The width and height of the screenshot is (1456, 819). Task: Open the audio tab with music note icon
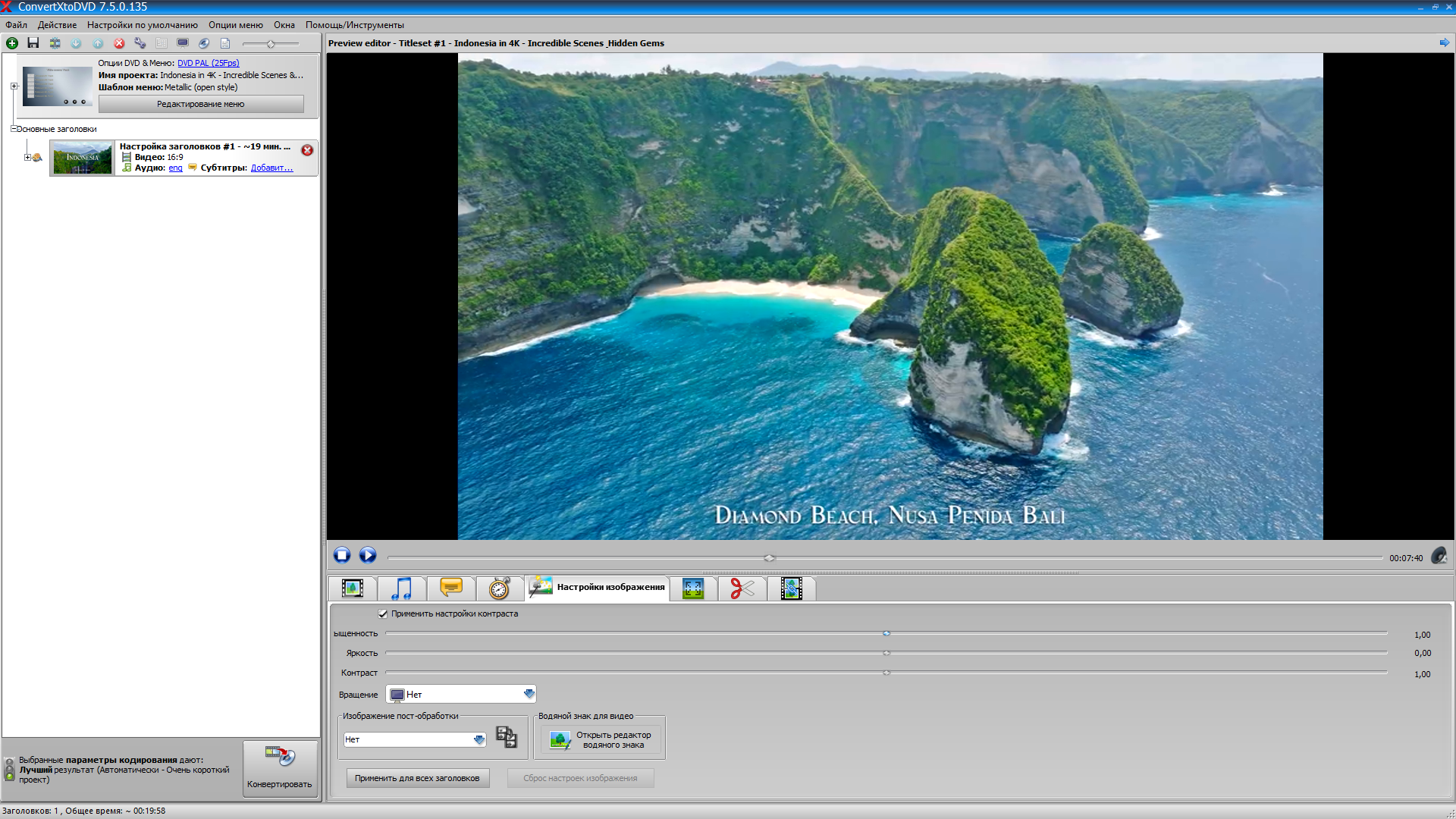click(x=402, y=588)
